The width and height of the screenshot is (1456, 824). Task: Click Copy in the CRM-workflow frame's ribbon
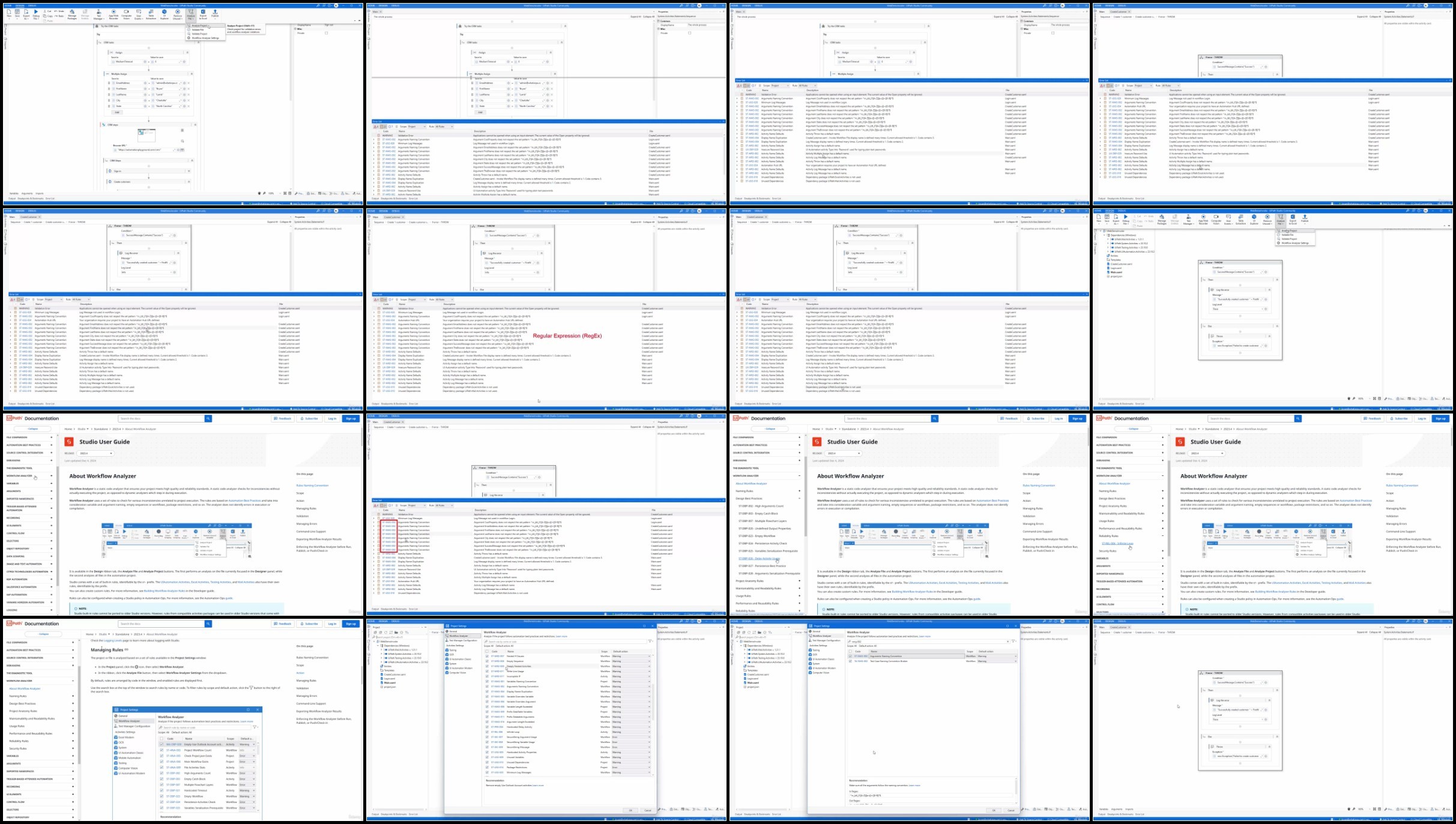pyautogui.click(x=49, y=16)
